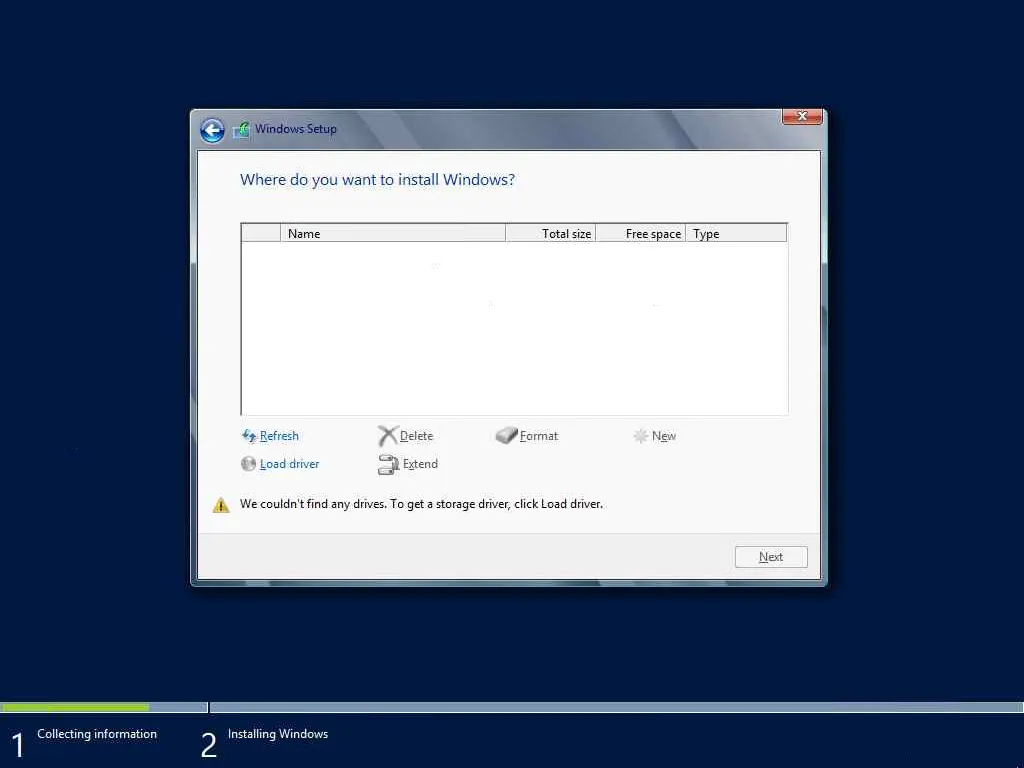Click the New star icon

point(641,436)
